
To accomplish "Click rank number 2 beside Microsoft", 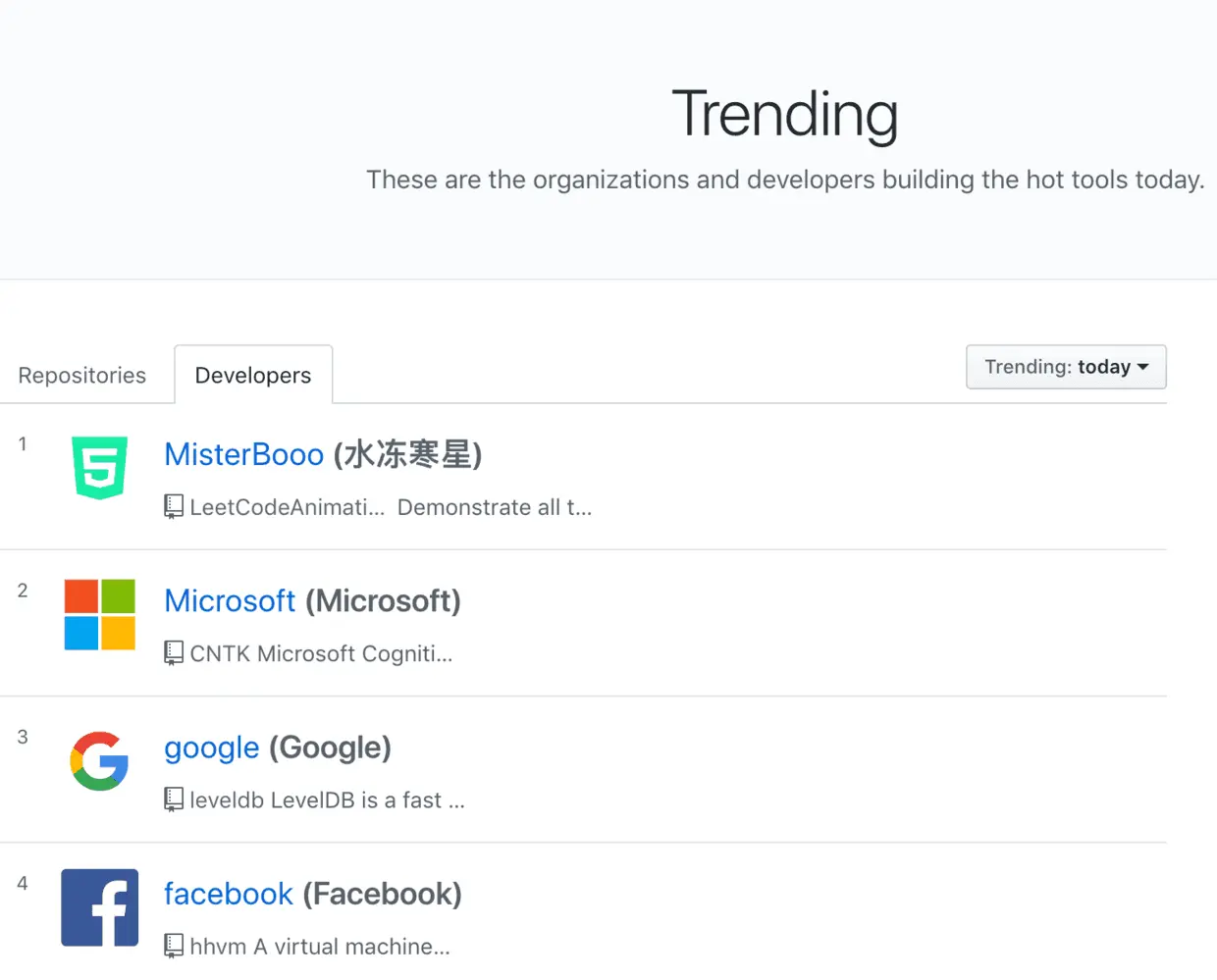I will pos(23,590).
